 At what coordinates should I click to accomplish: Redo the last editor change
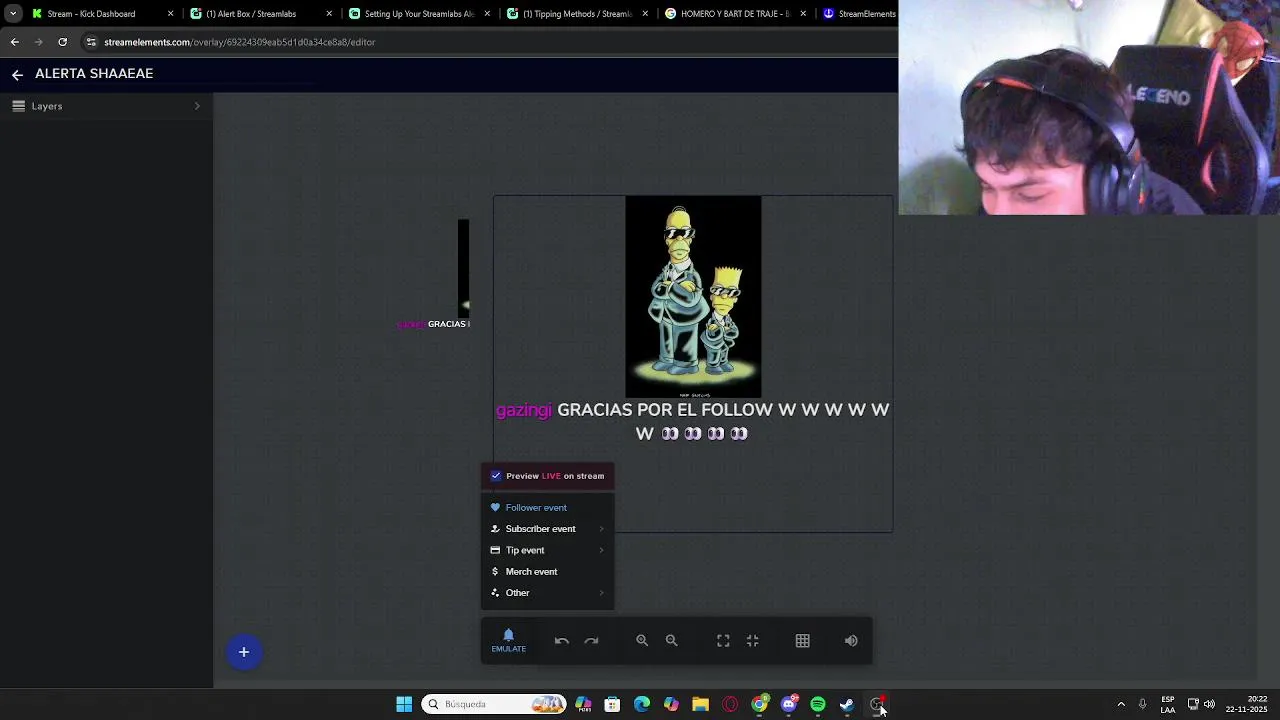(x=591, y=641)
